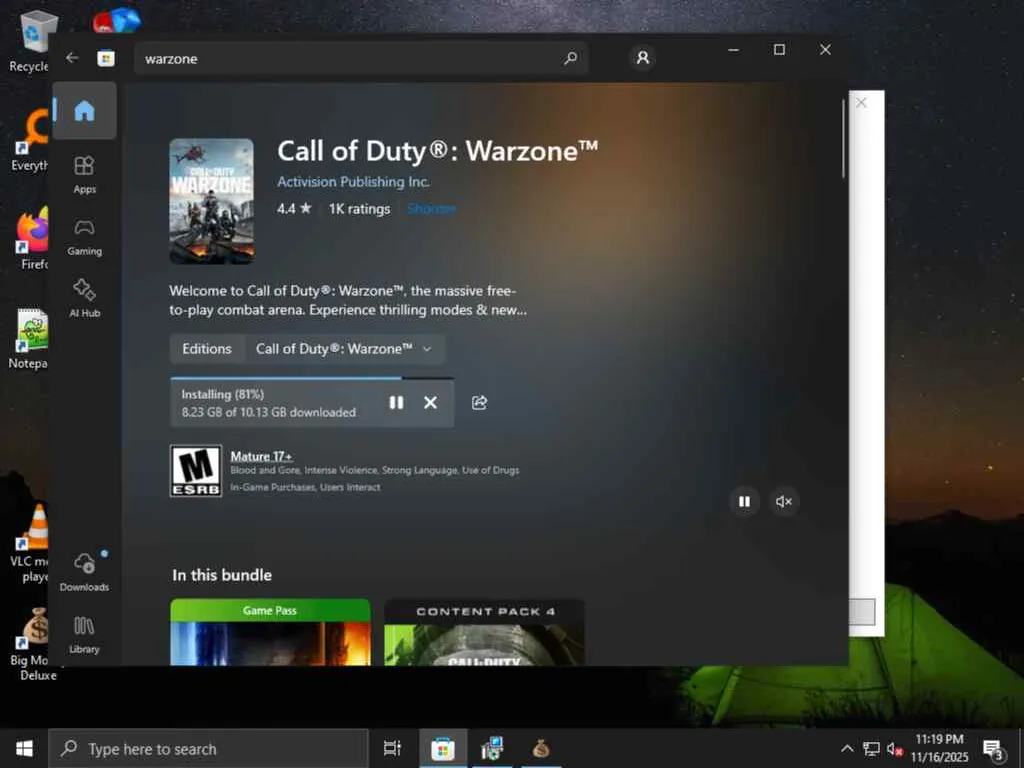
Task: Open the user account profile icon
Action: (x=643, y=58)
